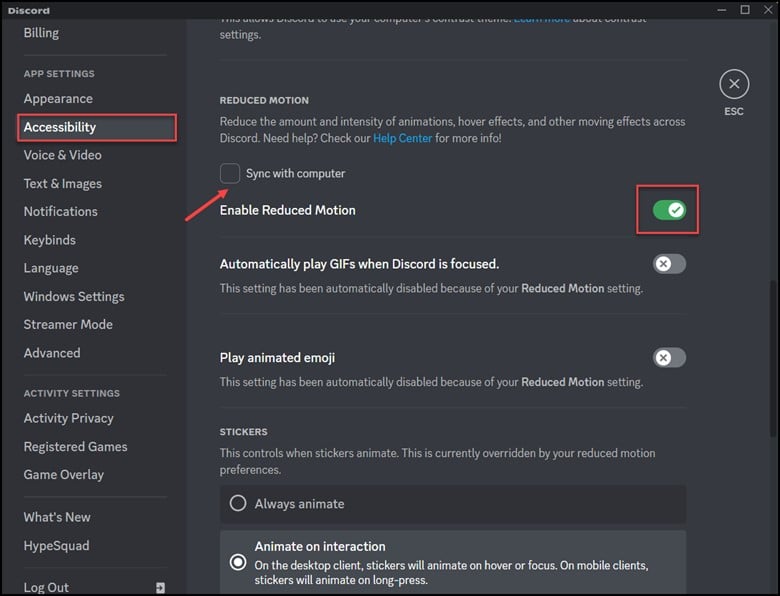Click Log Out in the sidebar
Screen dimensions: 780x596
click(47, 587)
